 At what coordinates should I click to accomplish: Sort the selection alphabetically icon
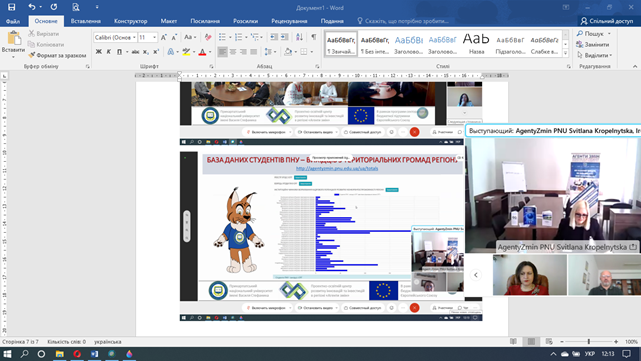[299, 37]
